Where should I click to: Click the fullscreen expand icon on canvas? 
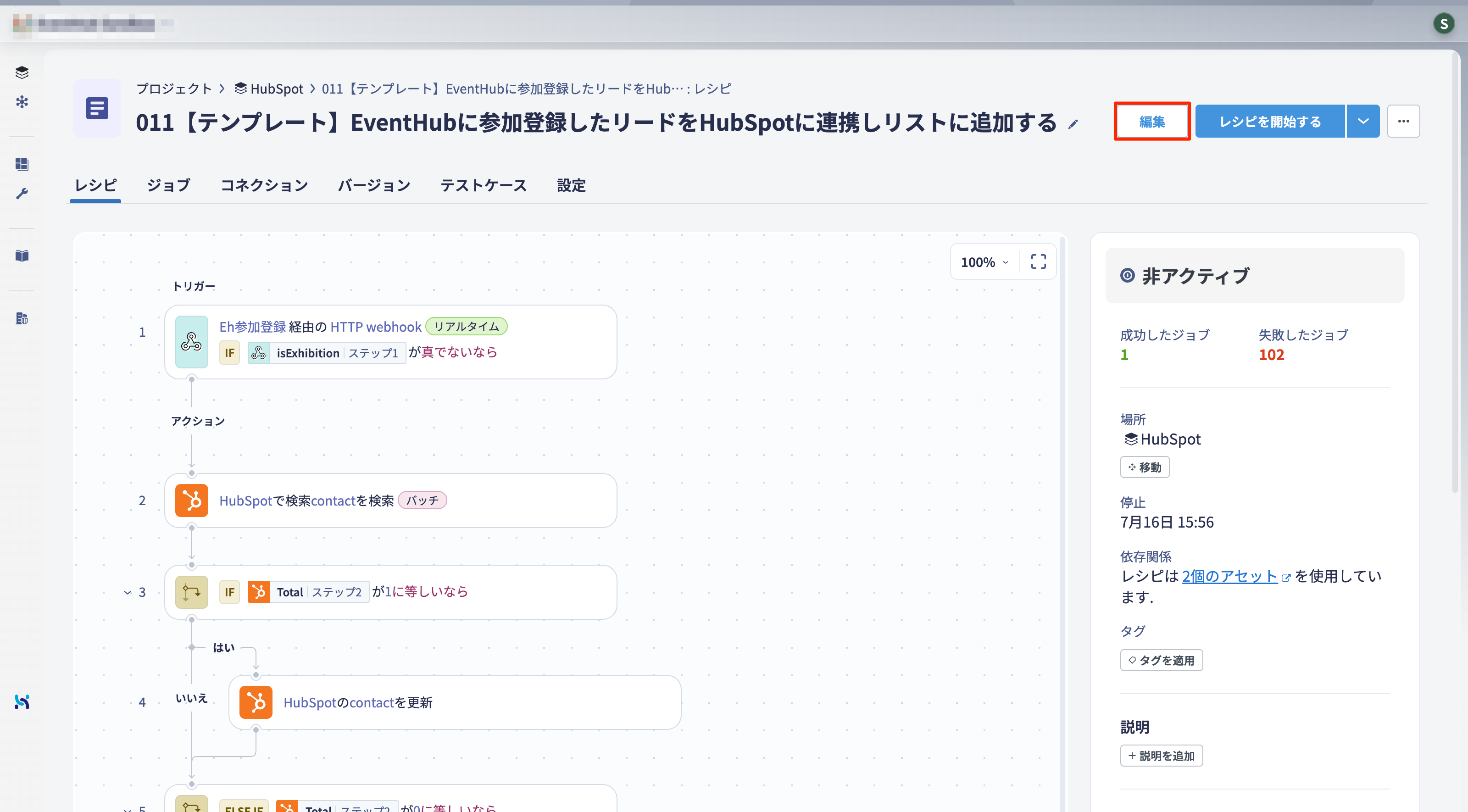click(1038, 261)
